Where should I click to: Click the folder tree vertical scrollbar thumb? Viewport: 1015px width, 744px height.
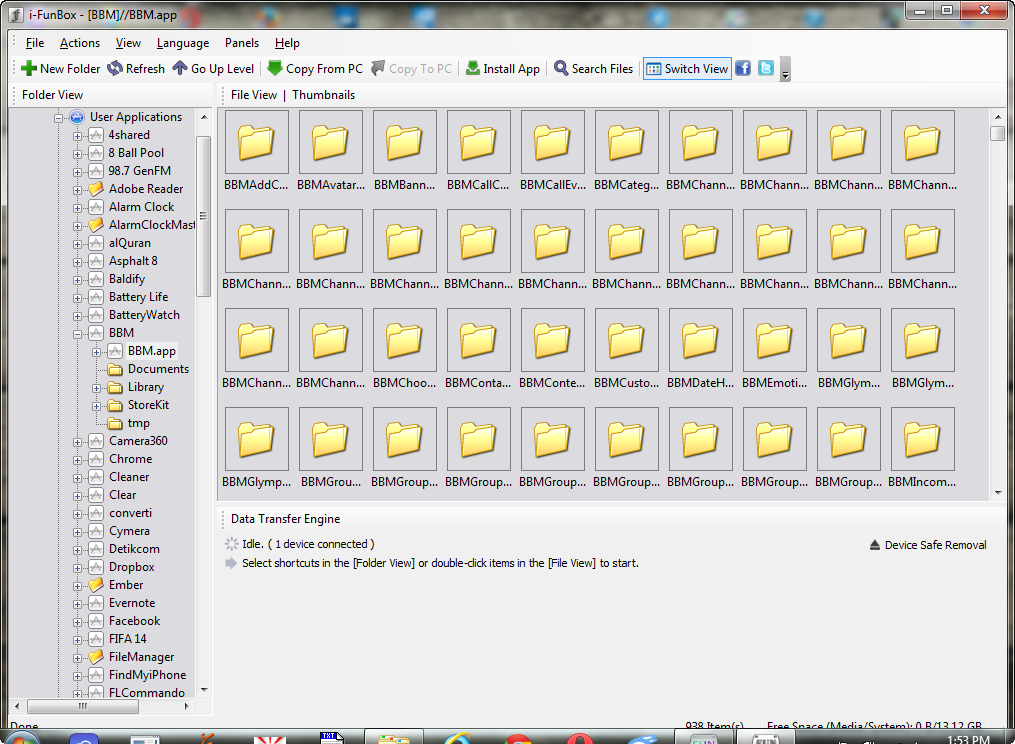[204, 215]
